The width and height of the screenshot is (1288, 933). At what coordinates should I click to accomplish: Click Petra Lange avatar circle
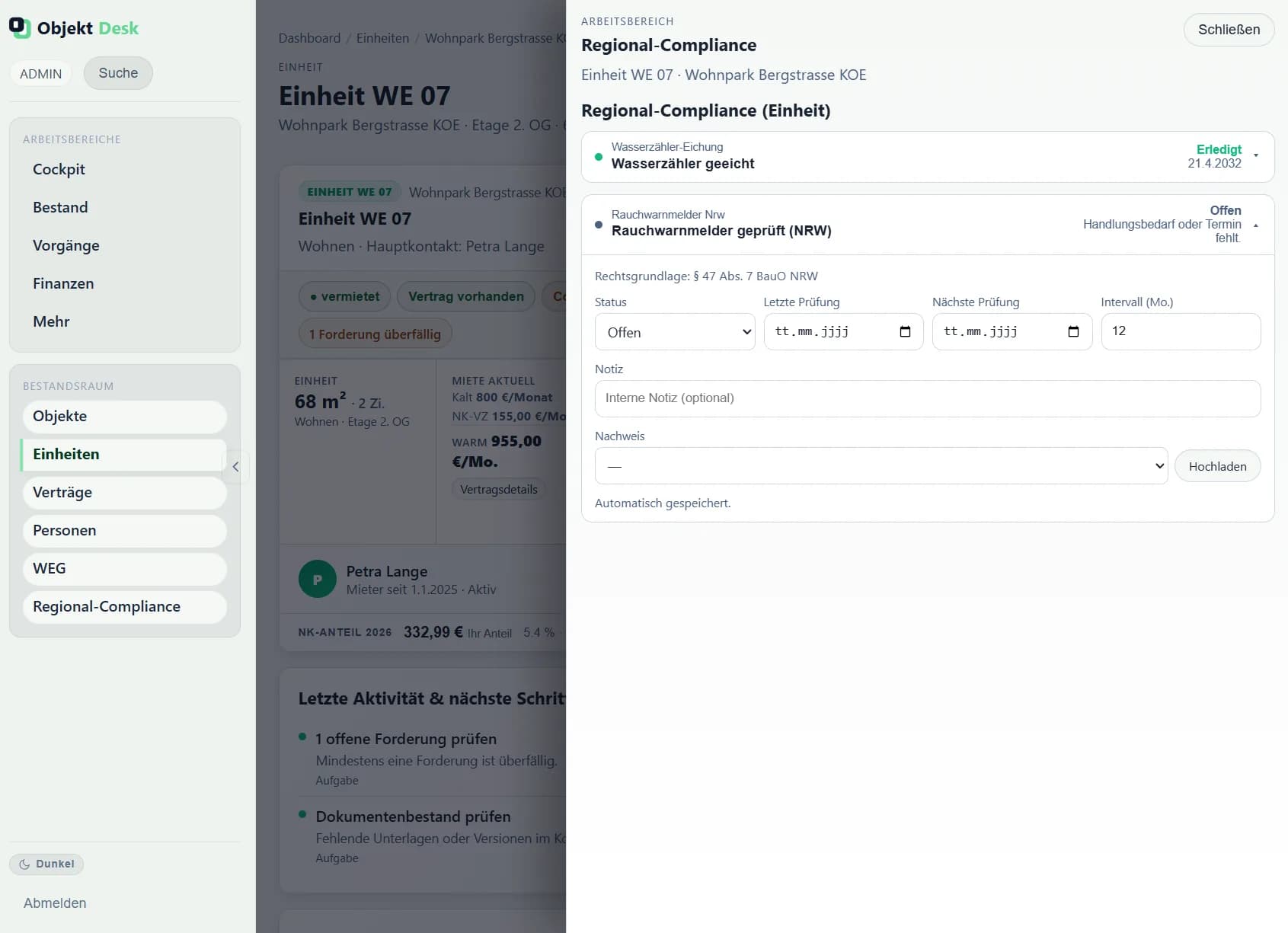coord(318,580)
